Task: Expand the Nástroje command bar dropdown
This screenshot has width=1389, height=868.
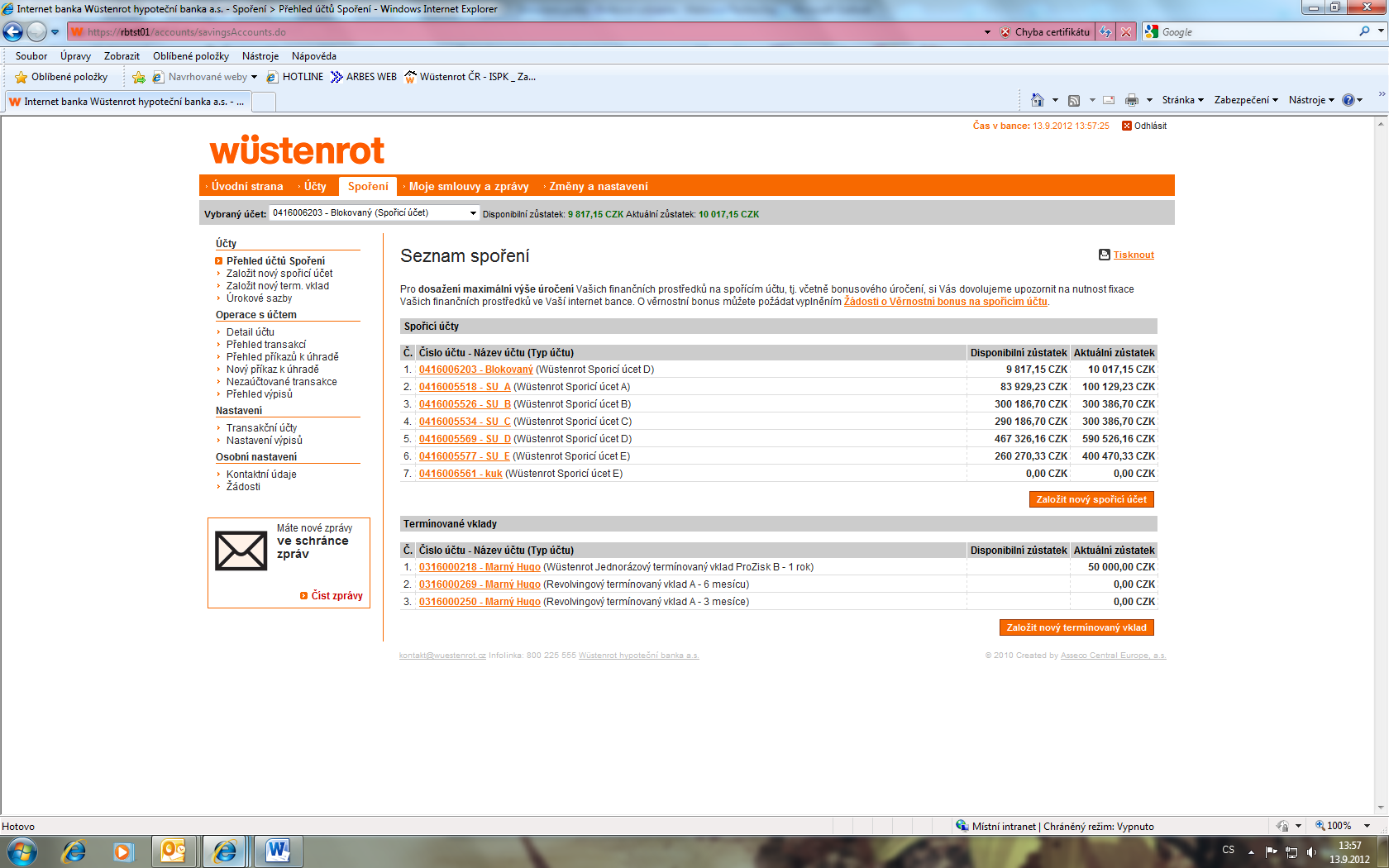Action: click(x=1311, y=100)
